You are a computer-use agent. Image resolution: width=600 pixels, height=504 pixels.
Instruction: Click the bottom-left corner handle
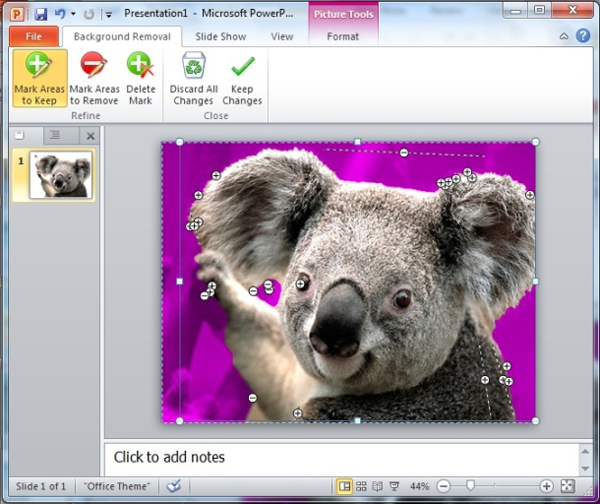[179, 421]
